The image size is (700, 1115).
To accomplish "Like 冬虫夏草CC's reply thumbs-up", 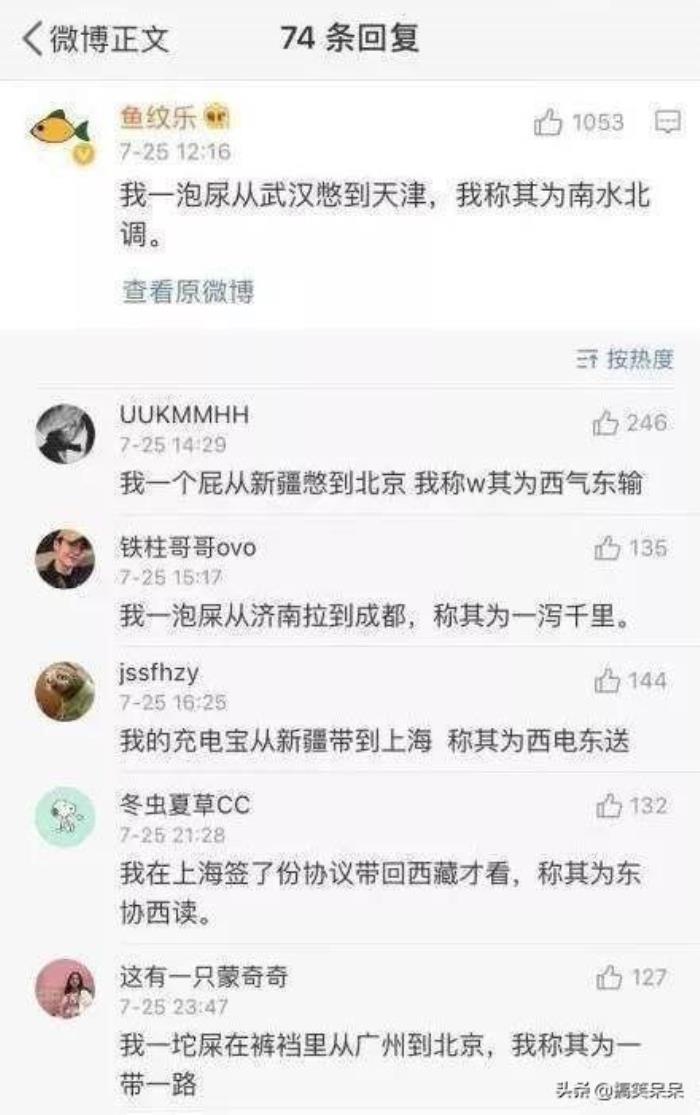I will (x=608, y=806).
